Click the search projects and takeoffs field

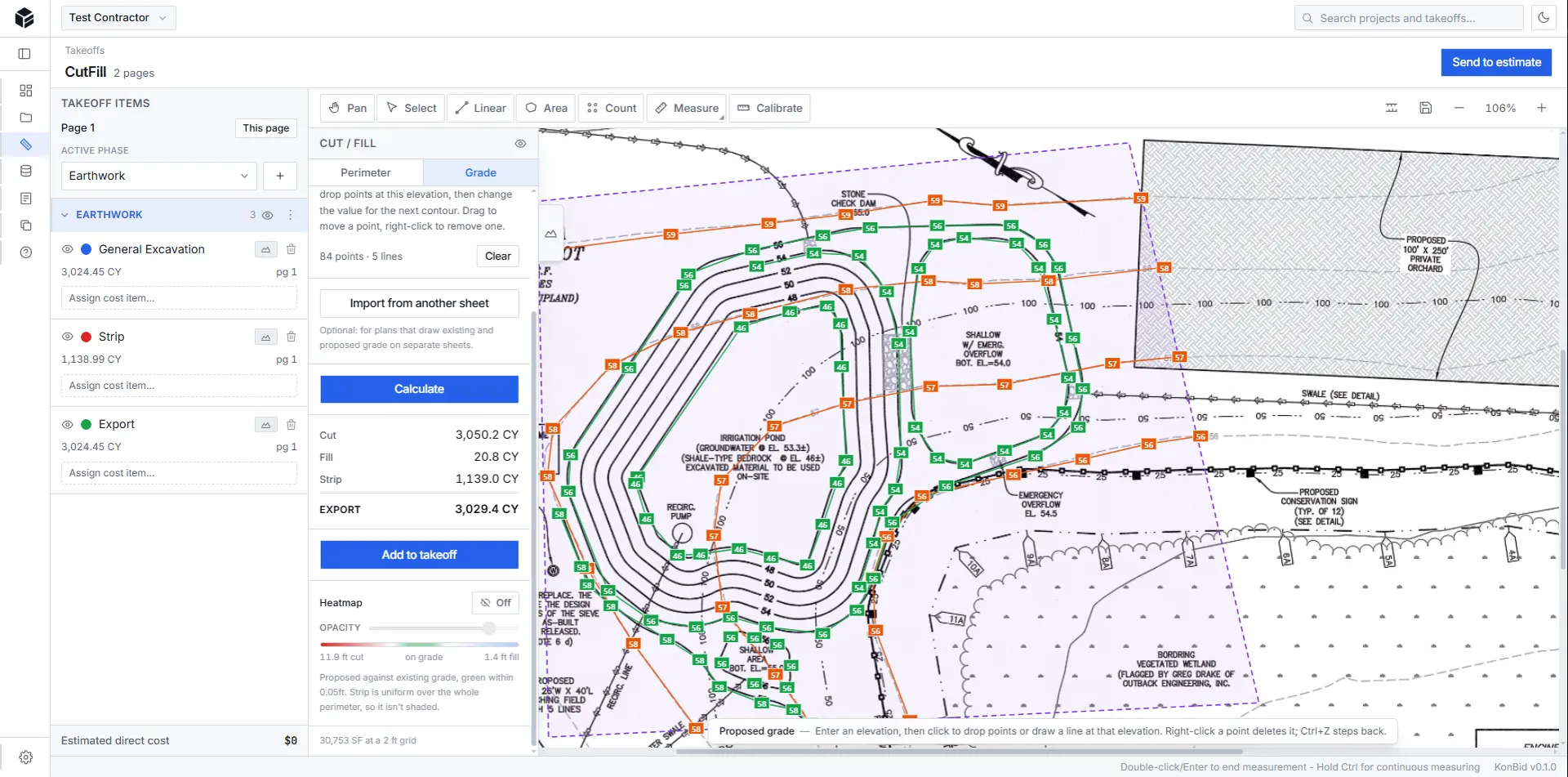pos(1409,18)
